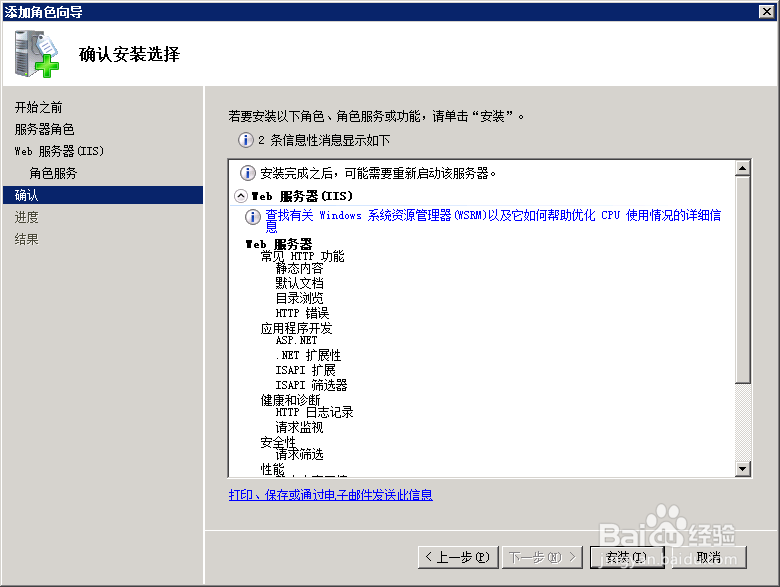Click 请求筛选 entry
Image resolution: width=780 pixels, height=587 pixels.
(299, 454)
